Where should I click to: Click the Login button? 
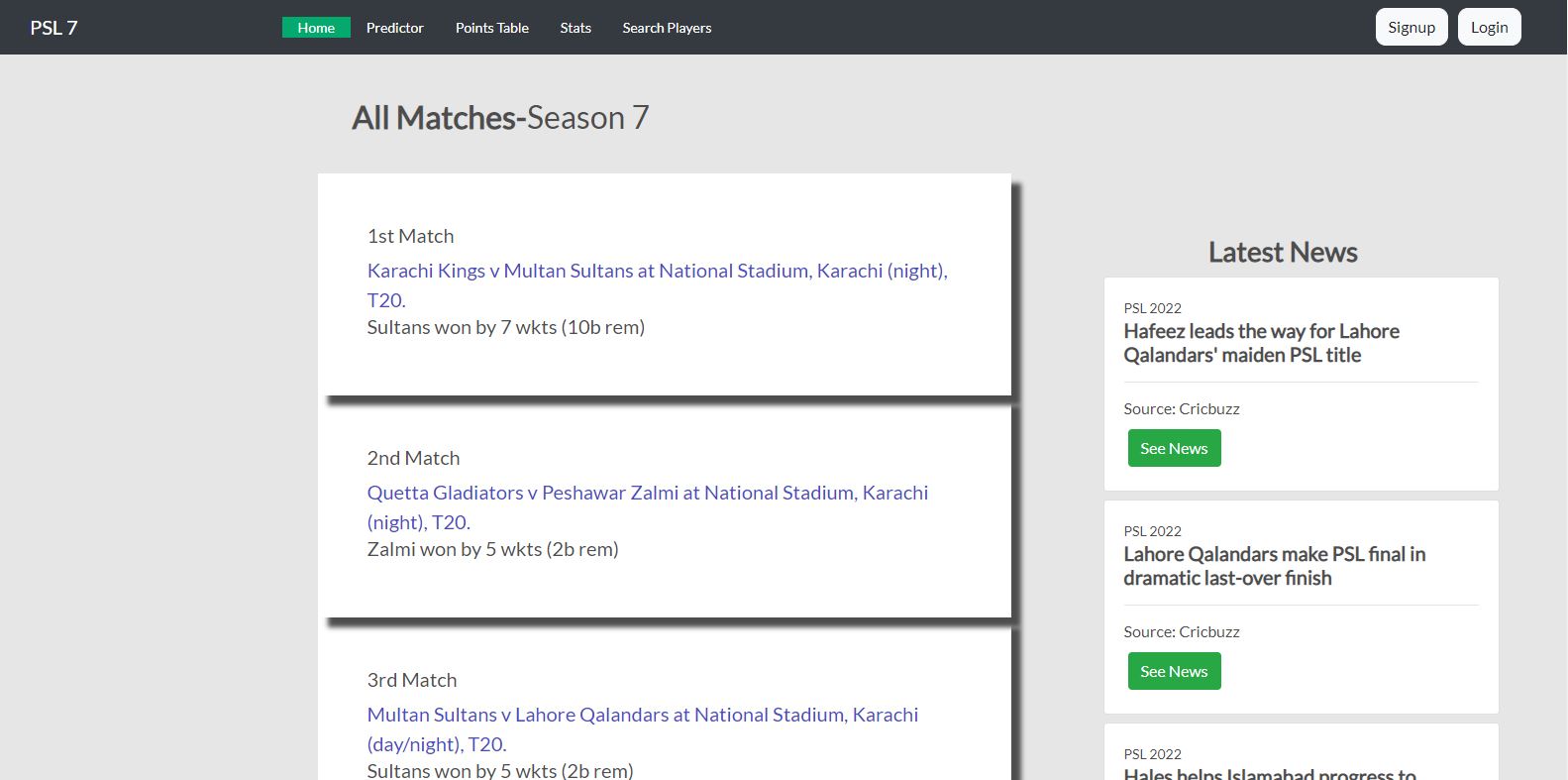[x=1489, y=27]
